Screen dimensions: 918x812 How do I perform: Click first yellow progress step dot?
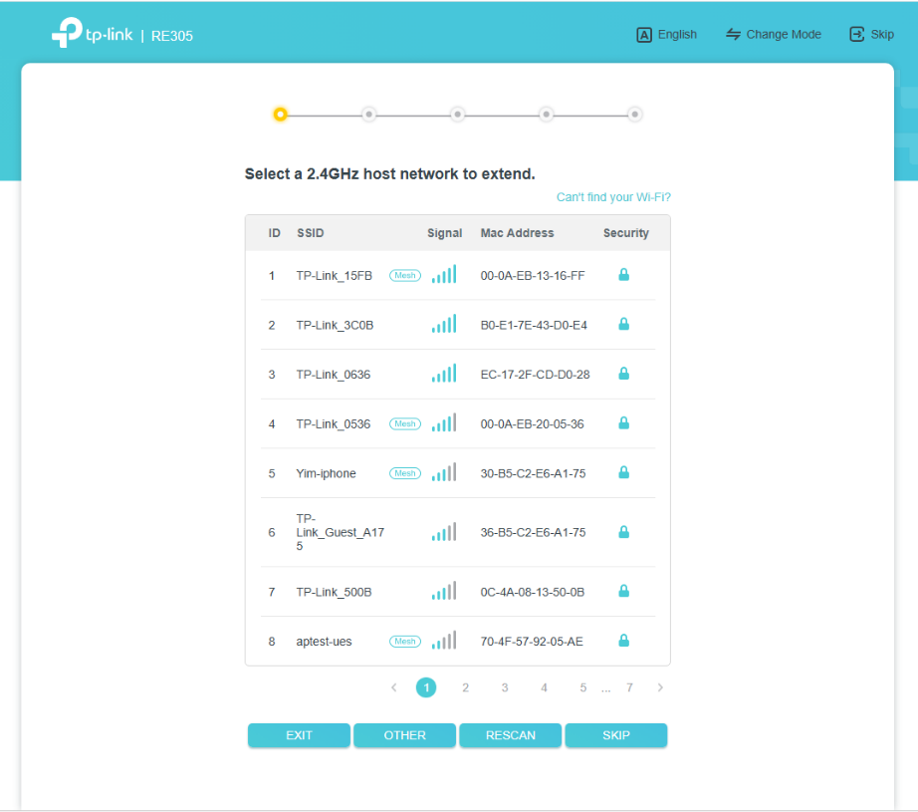click(280, 114)
